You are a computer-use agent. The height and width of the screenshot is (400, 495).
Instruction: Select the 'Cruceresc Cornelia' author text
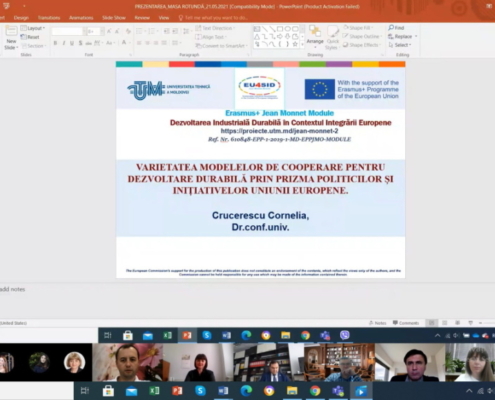click(x=260, y=215)
